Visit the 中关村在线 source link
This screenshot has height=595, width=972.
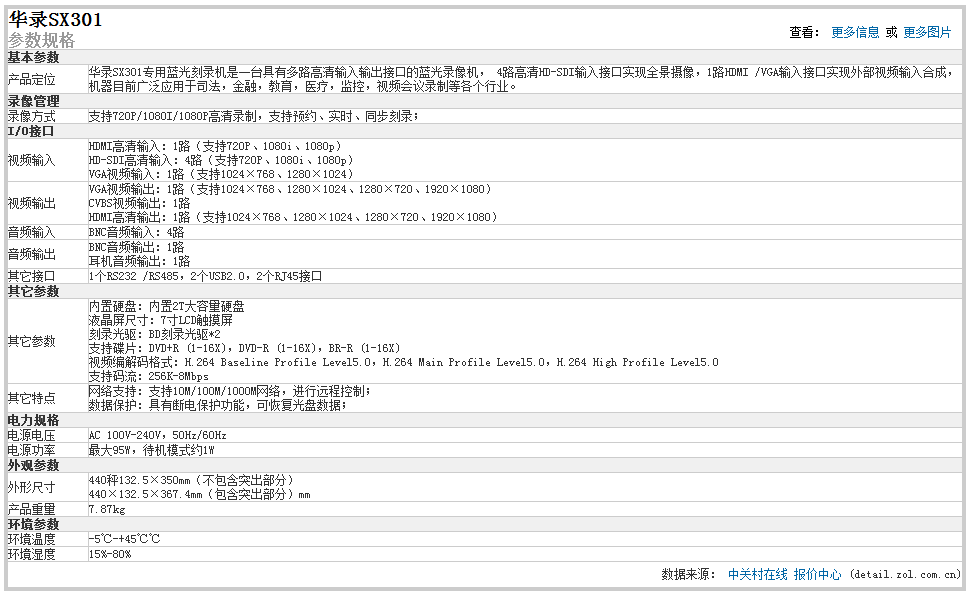tap(758, 575)
